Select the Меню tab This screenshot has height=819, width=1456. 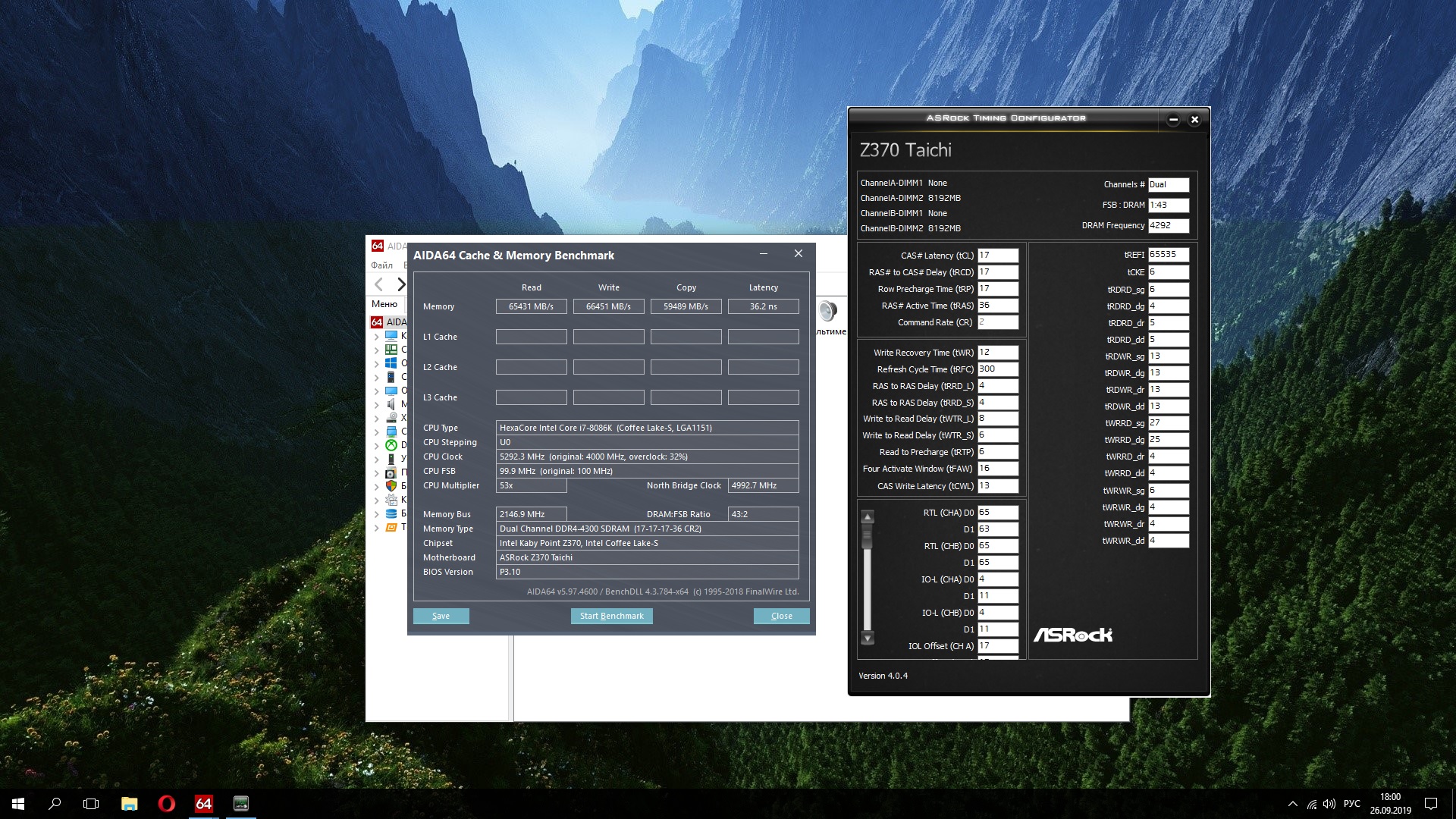pos(384,304)
